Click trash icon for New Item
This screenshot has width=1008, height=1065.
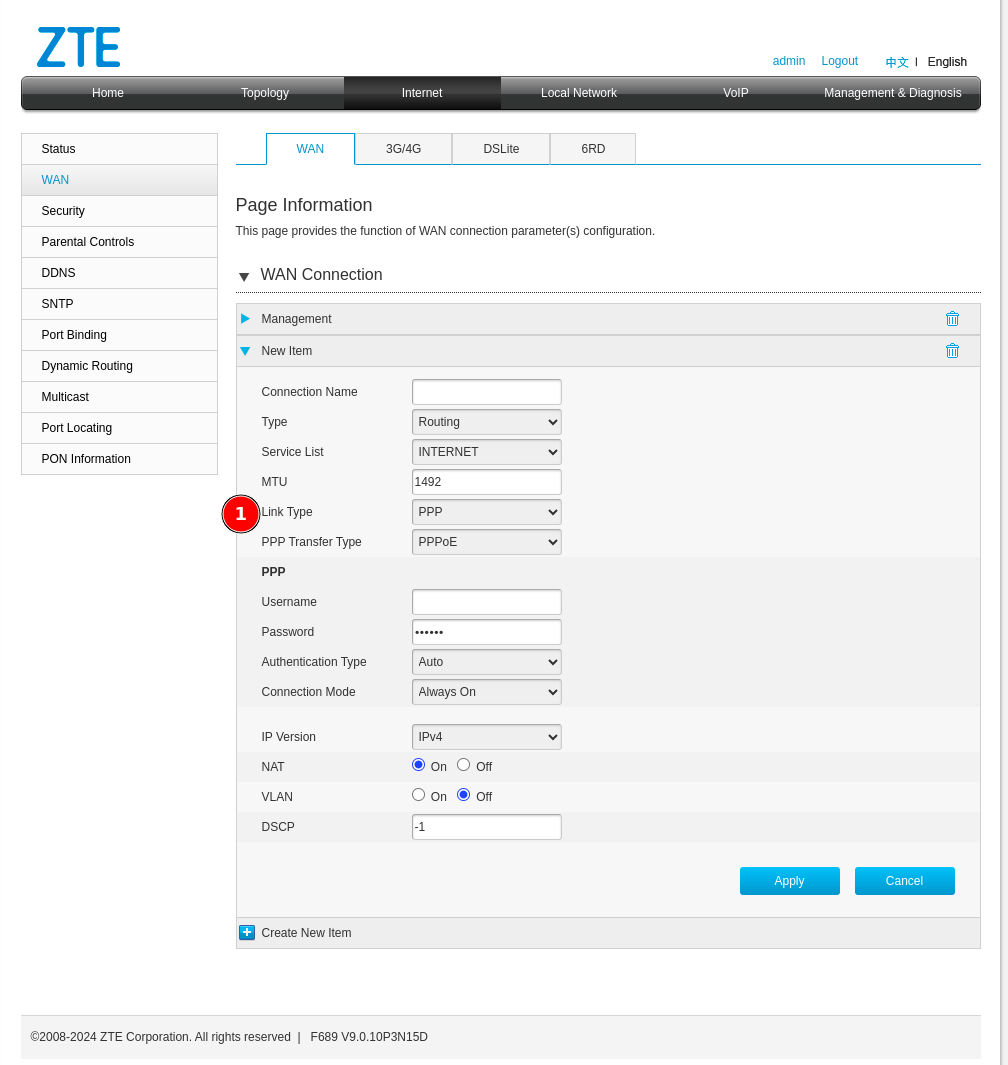click(x=952, y=351)
